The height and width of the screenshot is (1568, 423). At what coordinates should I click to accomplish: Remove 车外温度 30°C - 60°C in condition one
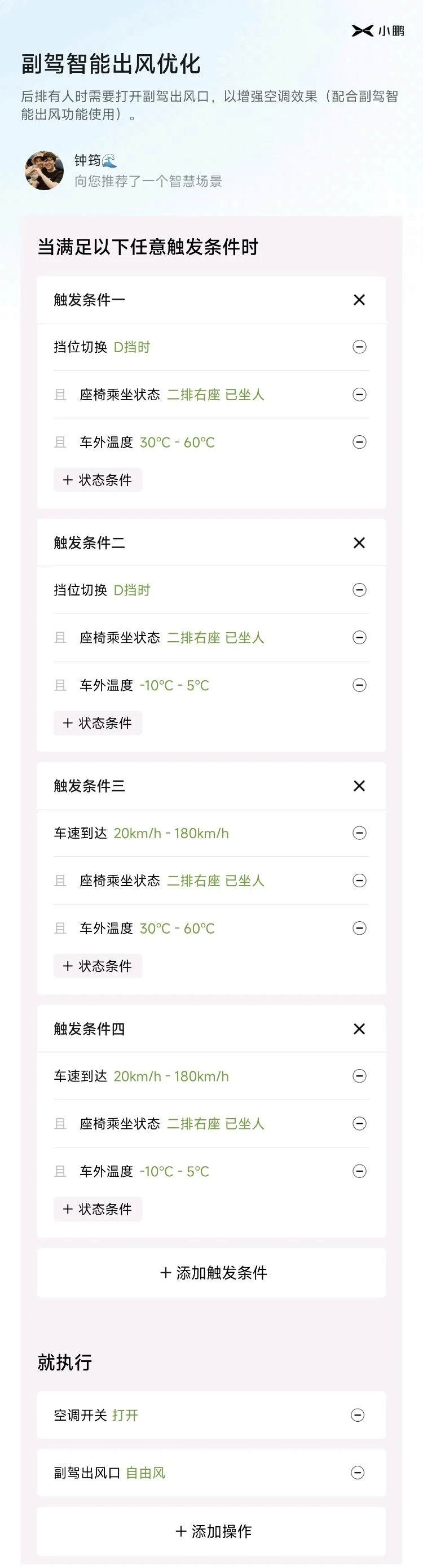click(360, 442)
